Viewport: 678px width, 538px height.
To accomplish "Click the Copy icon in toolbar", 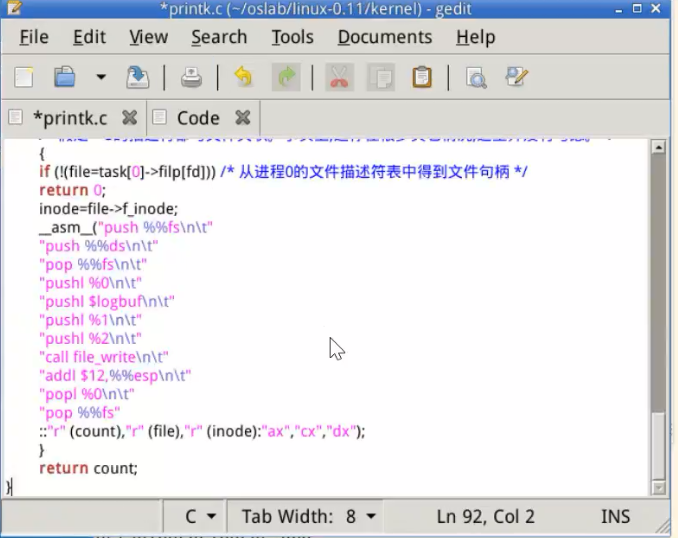I will (381, 77).
